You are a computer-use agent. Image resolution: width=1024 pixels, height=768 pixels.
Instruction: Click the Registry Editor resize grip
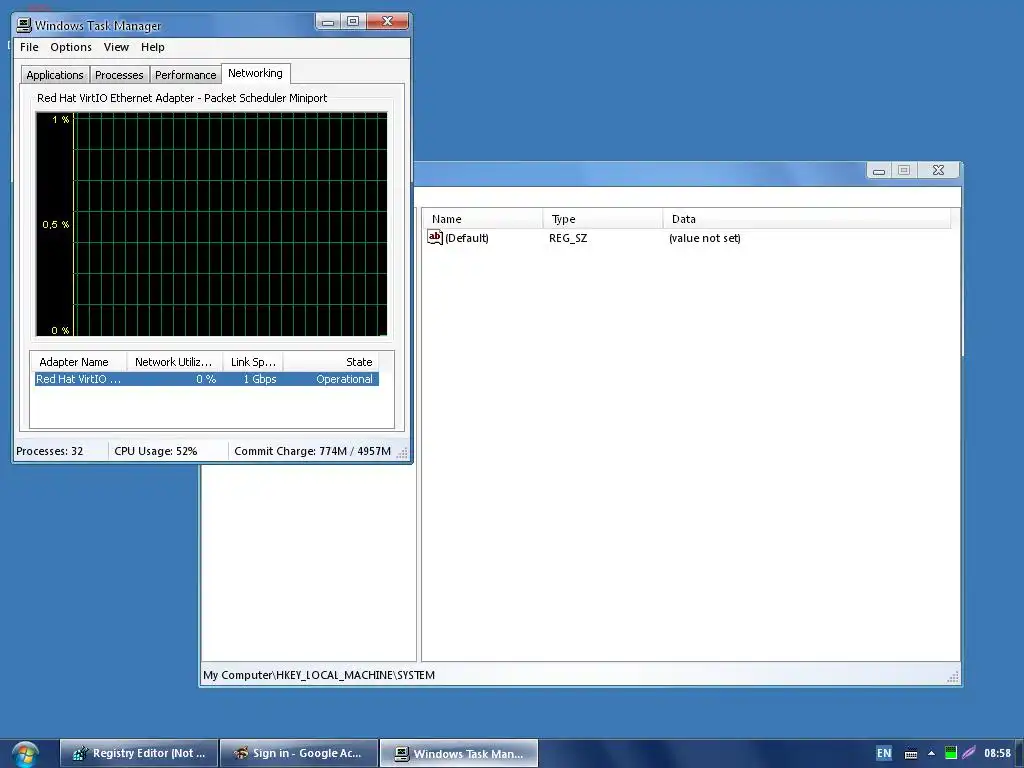click(x=953, y=677)
